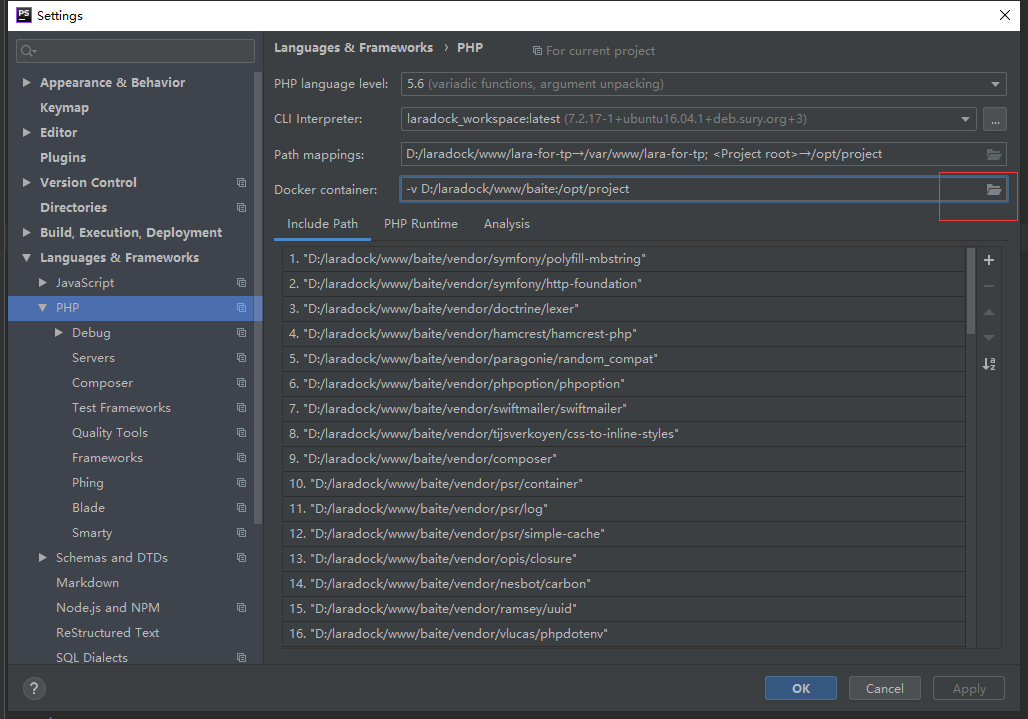
Task: Open Composer settings page
Action: tap(102, 383)
